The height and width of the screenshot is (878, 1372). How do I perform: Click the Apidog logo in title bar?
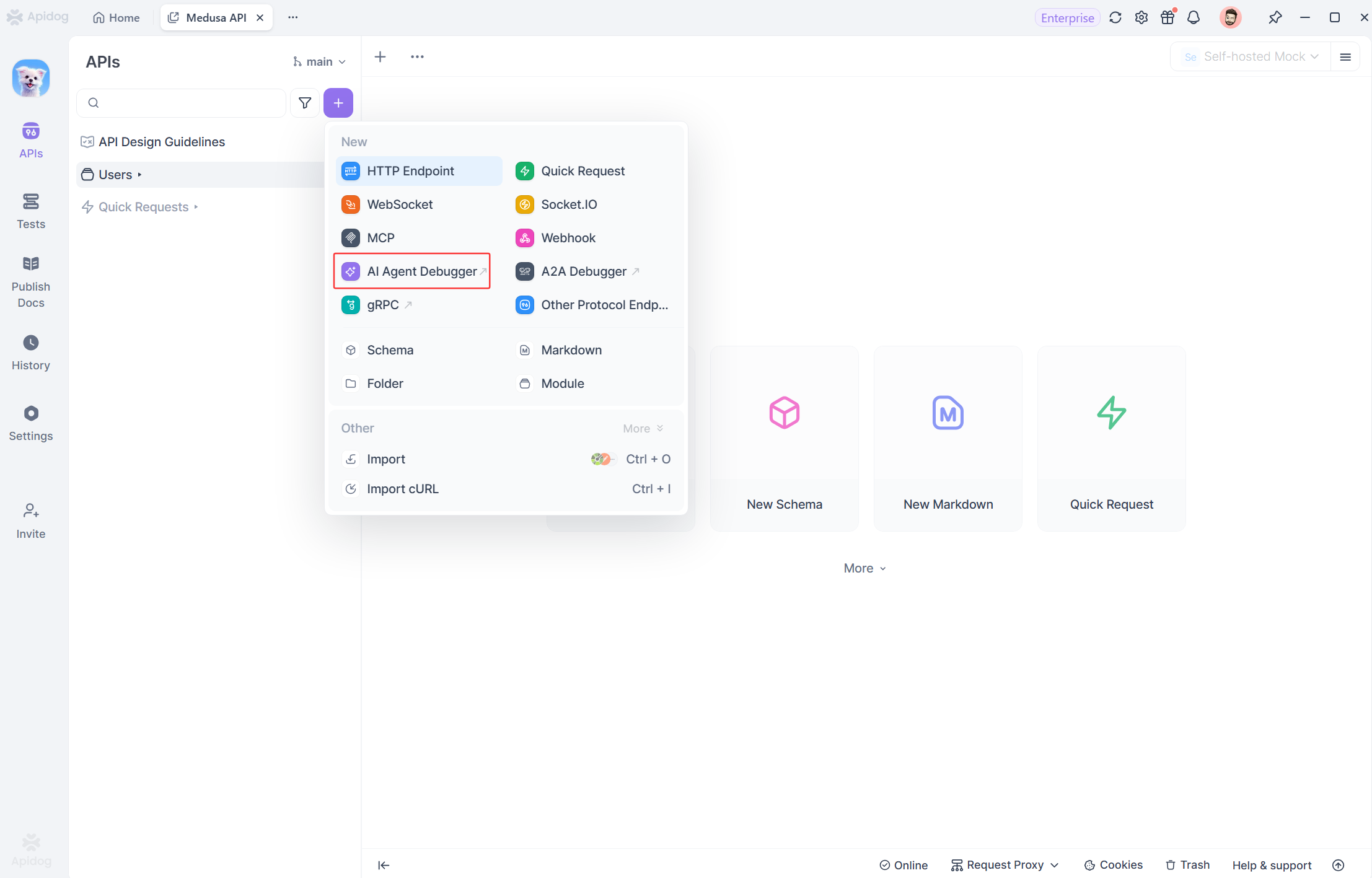coord(37,17)
